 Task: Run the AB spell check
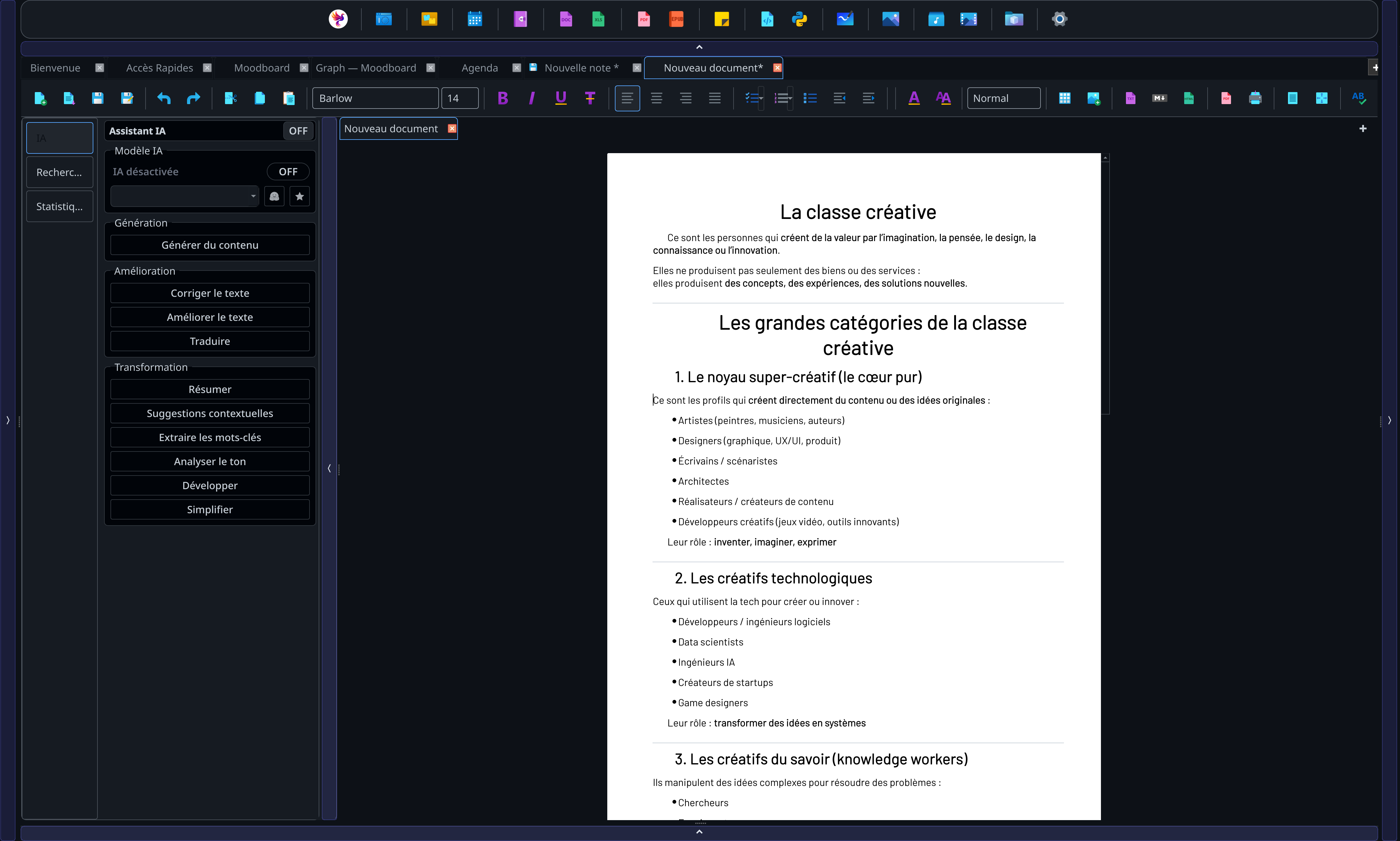1359,99
